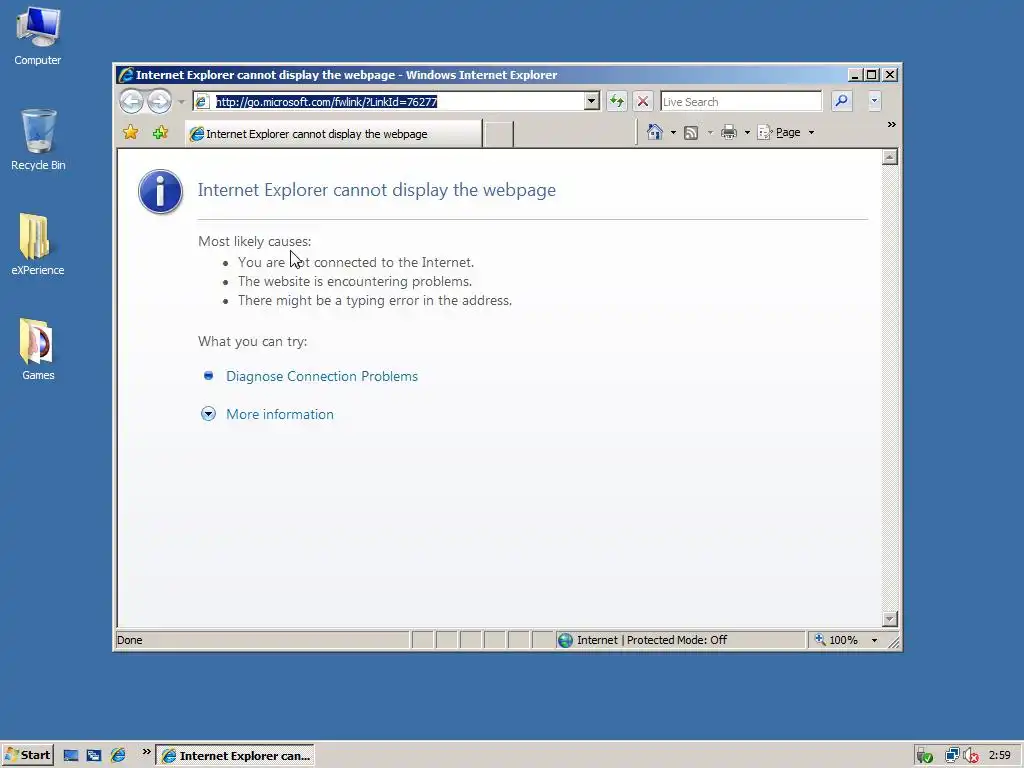Click the scrollbar down arrow
1024x768 pixels.
pos(889,618)
